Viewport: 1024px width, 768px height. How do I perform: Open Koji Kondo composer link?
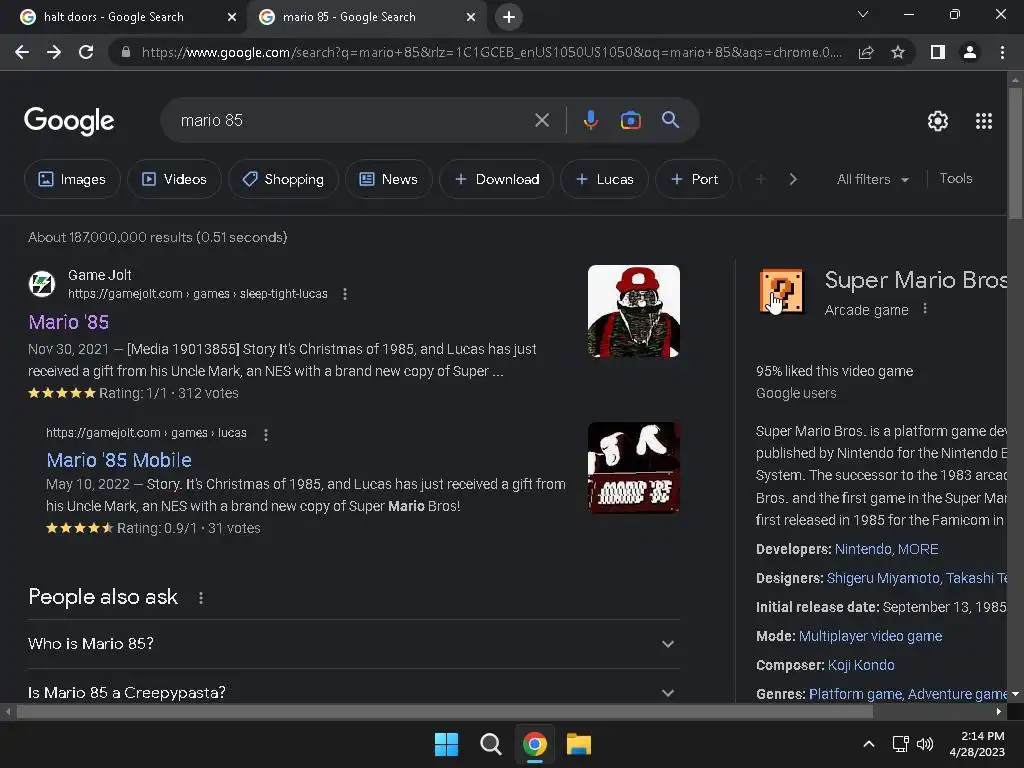[861, 665]
